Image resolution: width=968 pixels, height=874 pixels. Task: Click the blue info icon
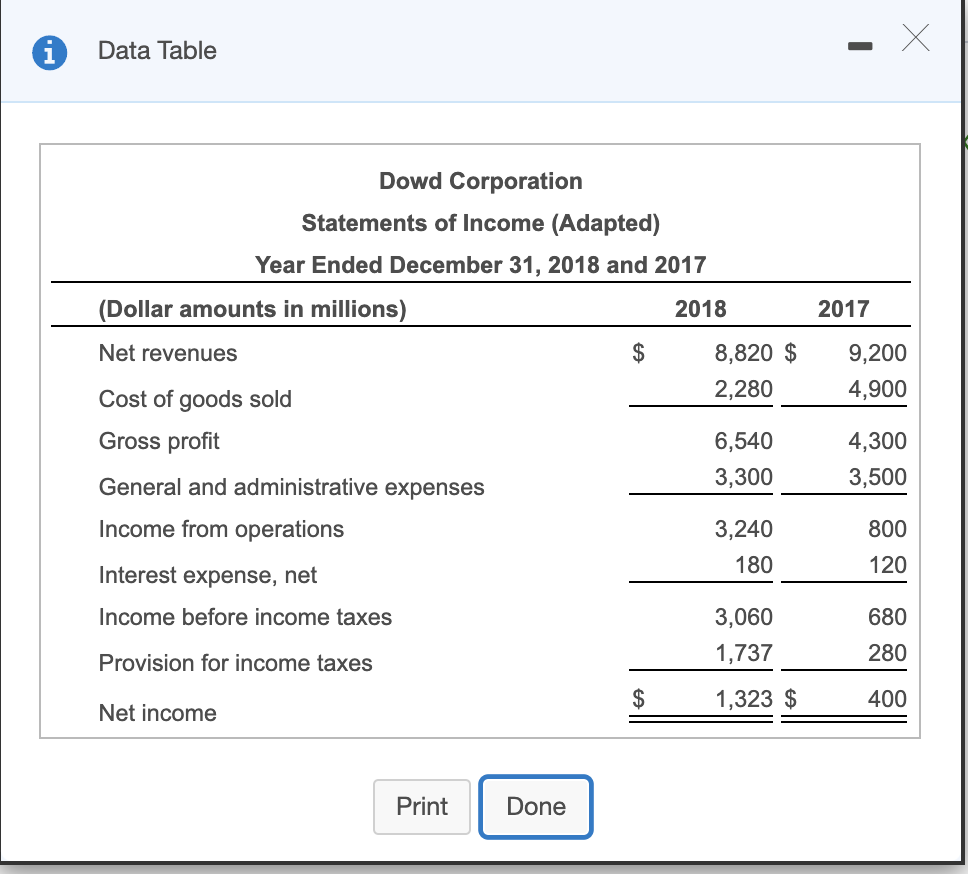click(x=49, y=52)
